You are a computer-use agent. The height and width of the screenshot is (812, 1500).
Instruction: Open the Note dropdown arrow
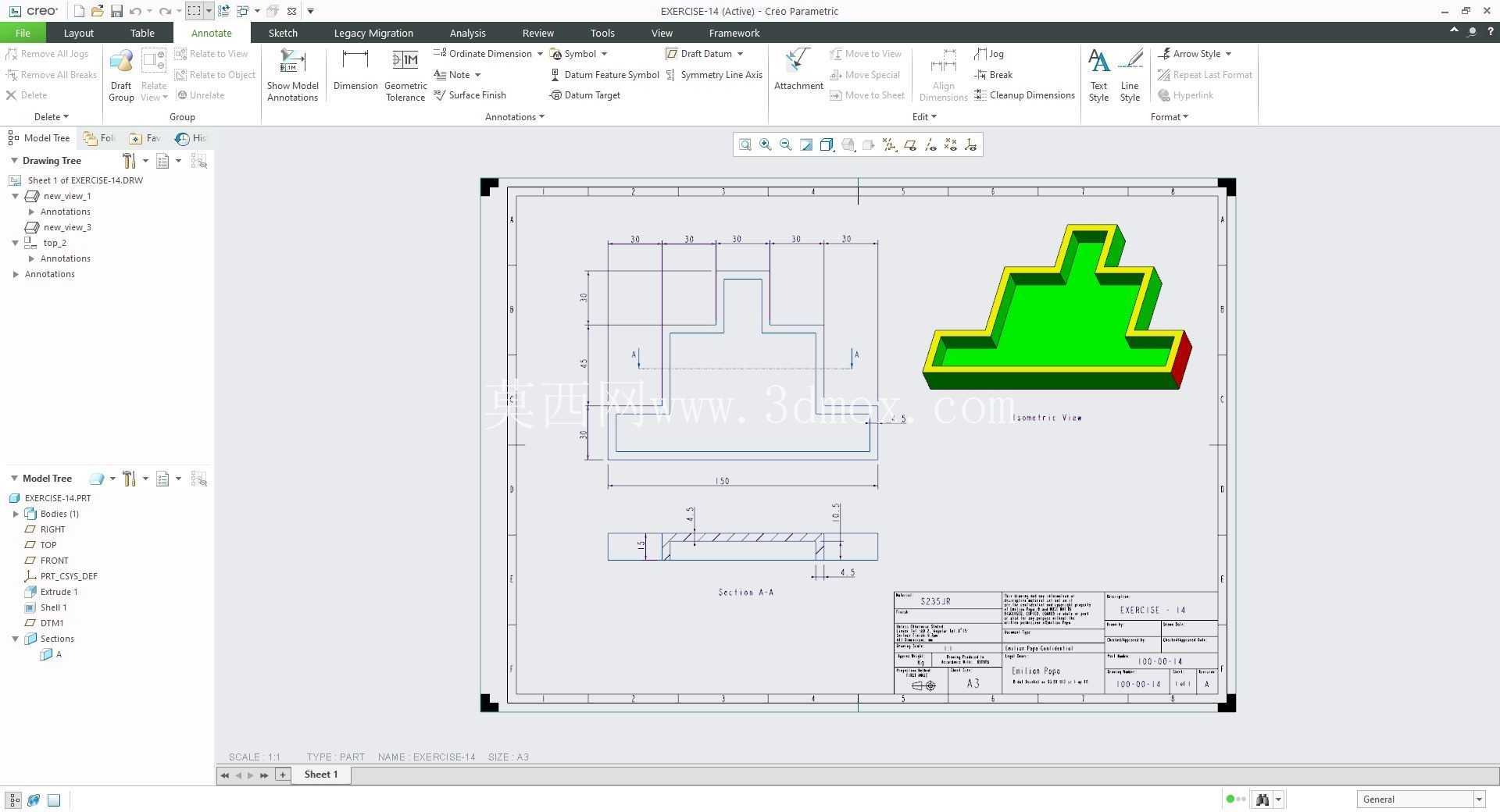477,75
